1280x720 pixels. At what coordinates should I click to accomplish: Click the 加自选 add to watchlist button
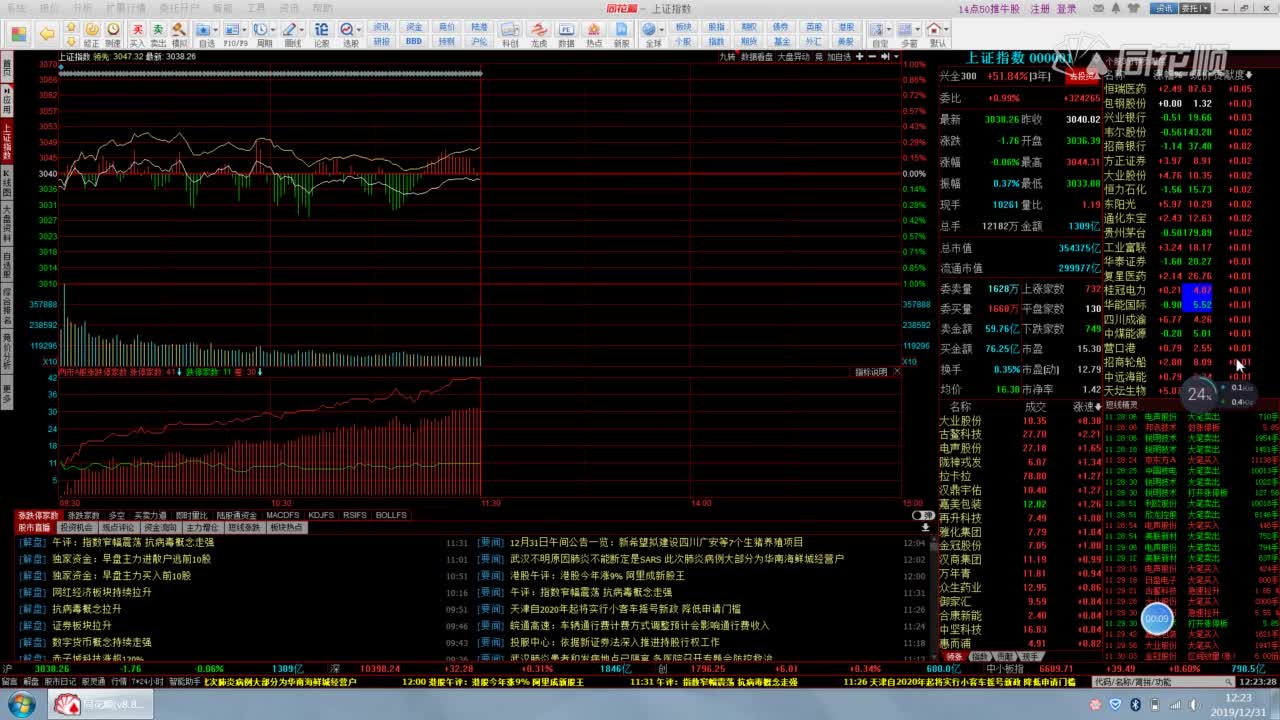coord(838,57)
